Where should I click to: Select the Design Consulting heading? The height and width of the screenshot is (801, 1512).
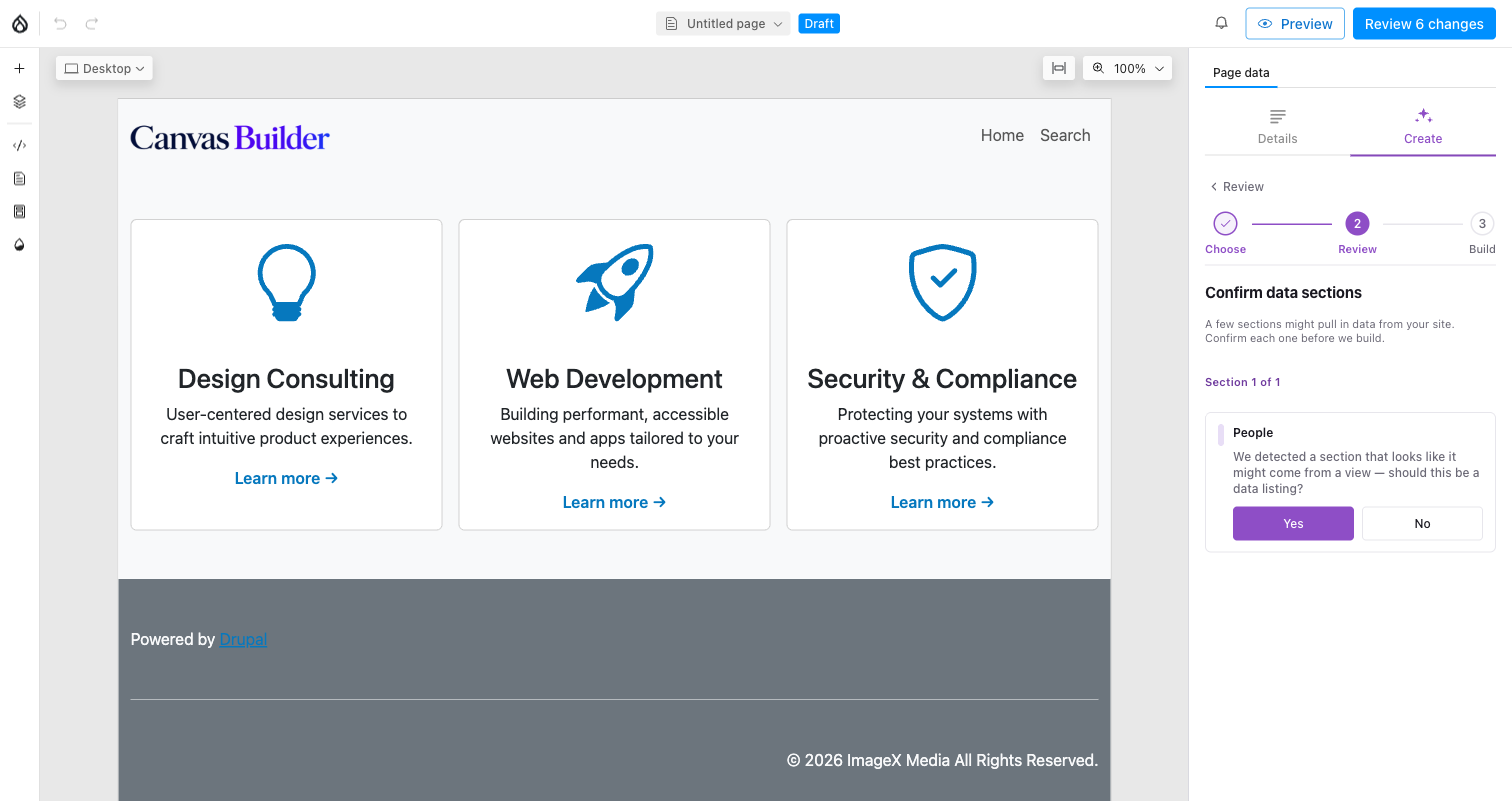286,379
